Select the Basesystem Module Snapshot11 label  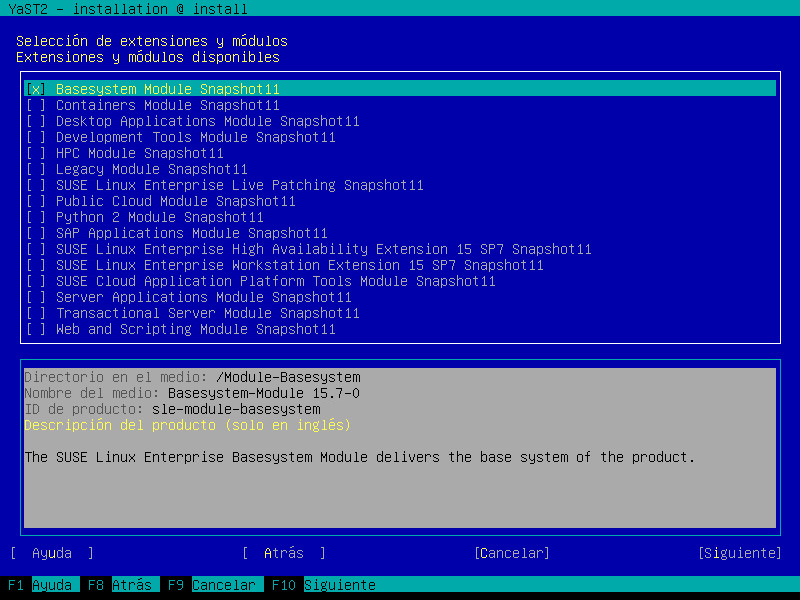point(168,89)
